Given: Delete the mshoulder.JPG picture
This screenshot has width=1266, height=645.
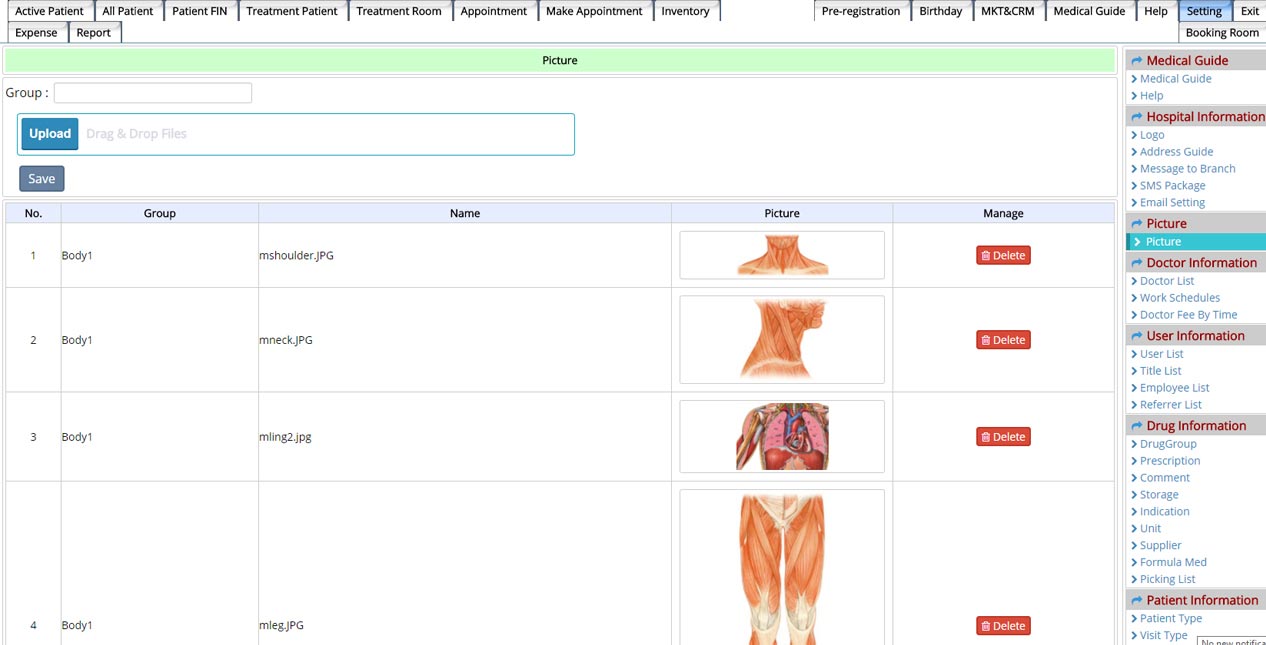Looking at the screenshot, I should coord(1003,255).
